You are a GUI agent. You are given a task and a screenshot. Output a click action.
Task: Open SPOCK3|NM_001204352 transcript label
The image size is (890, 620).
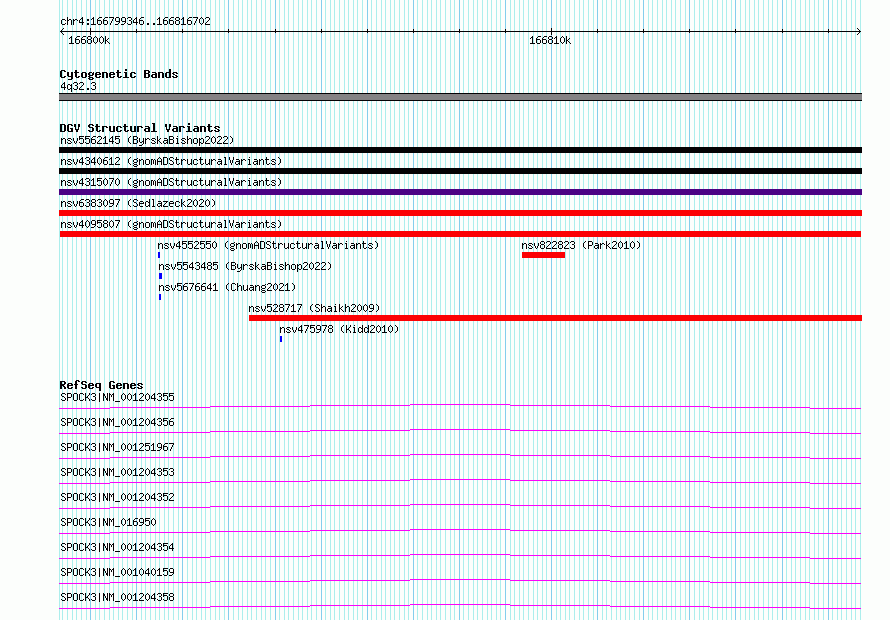(x=117, y=497)
